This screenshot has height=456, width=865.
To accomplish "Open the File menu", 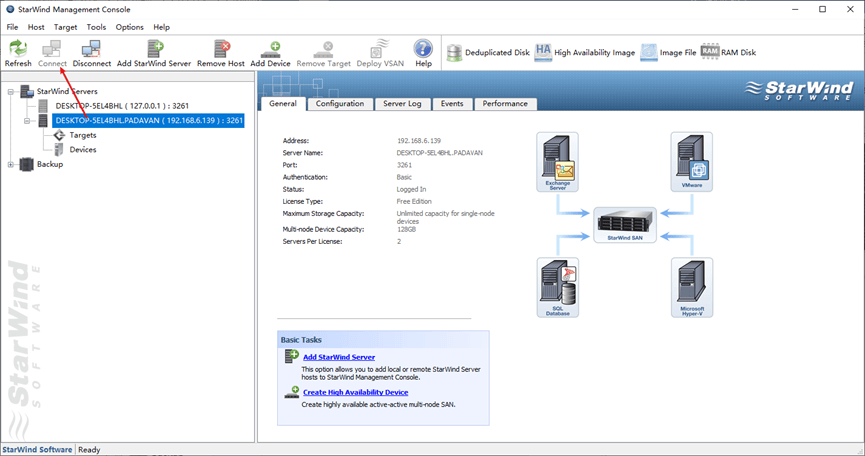I will point(12,27).
